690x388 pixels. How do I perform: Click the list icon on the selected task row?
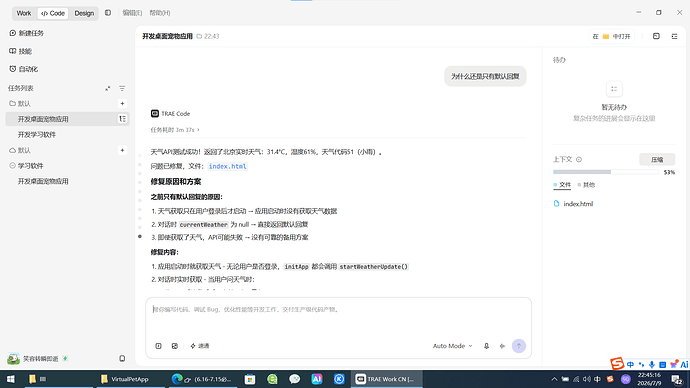coord(122,119)
